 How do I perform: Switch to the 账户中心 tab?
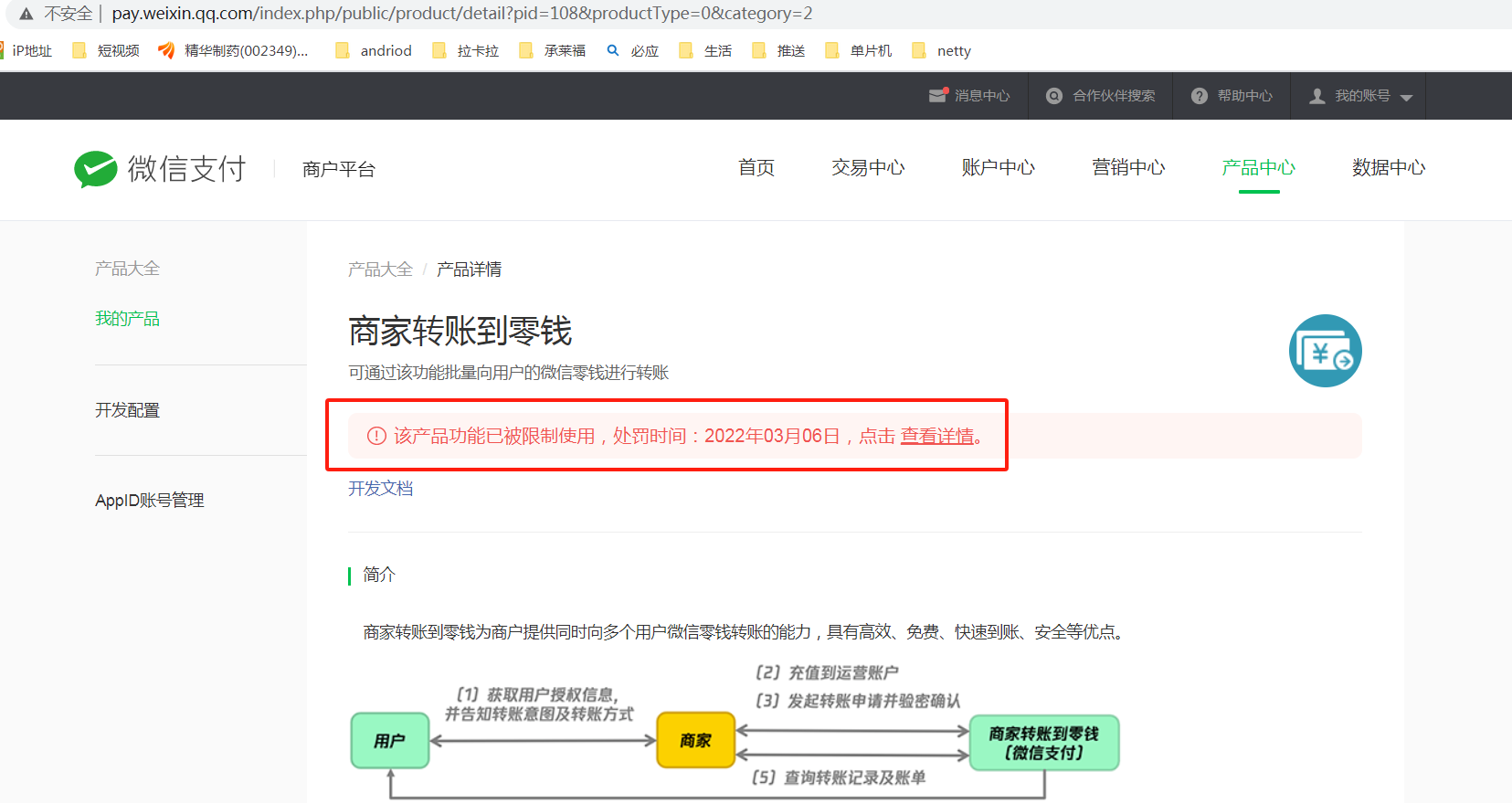999,168
